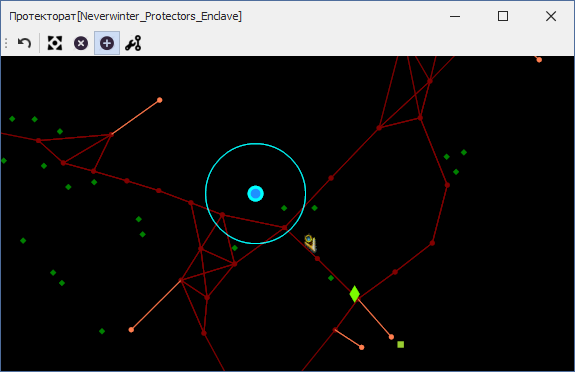The image size is (575, 372).
Task: Select the orange endpoint node beside the green square
Action: (391, 337)
